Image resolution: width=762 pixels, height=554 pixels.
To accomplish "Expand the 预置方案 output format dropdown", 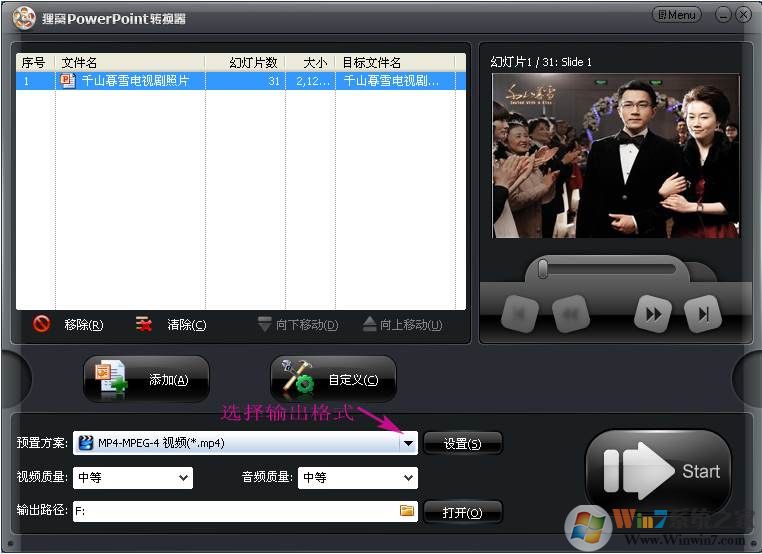I will (407, 443).
